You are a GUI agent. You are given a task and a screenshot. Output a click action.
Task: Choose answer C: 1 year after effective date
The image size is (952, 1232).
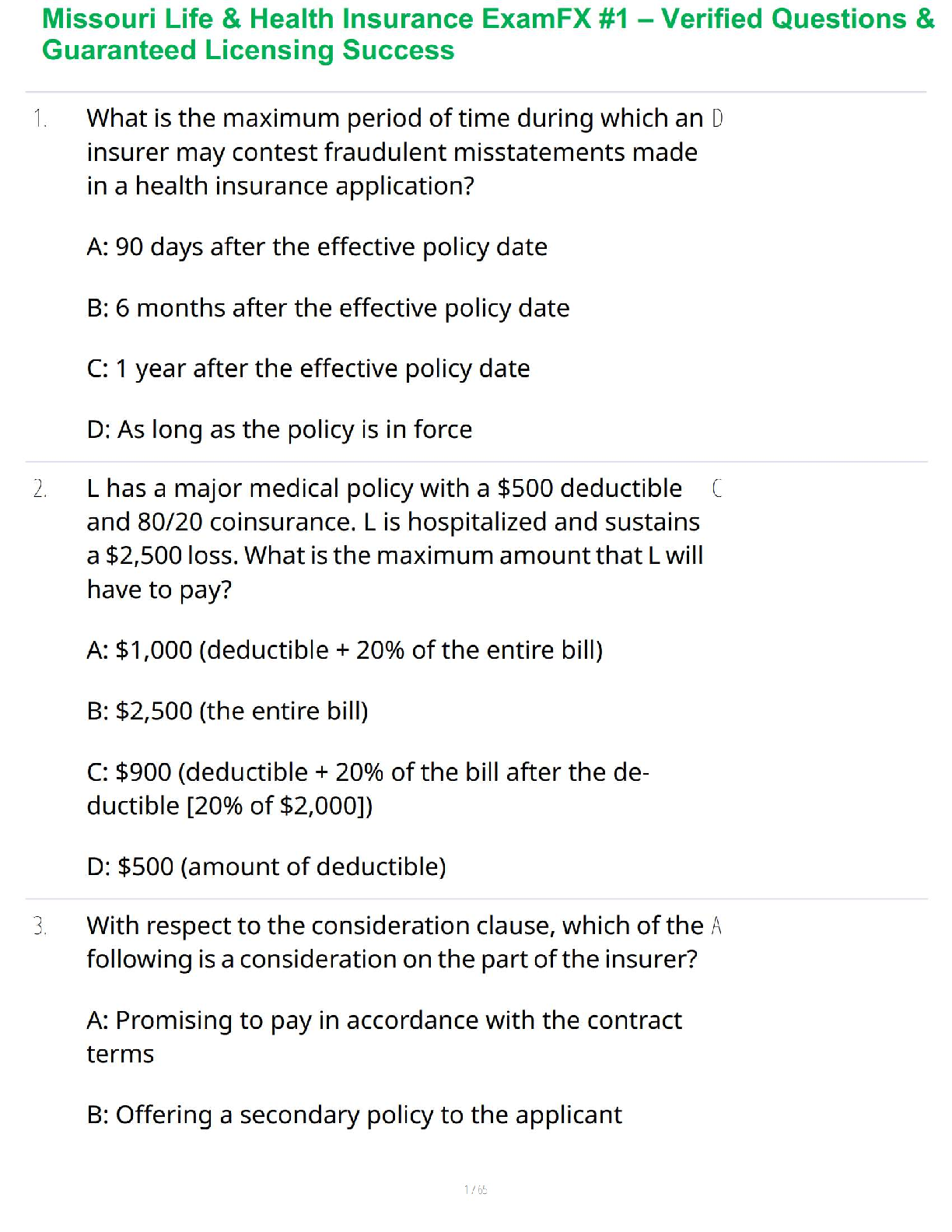pyautogui.click(x=308, y=369)
